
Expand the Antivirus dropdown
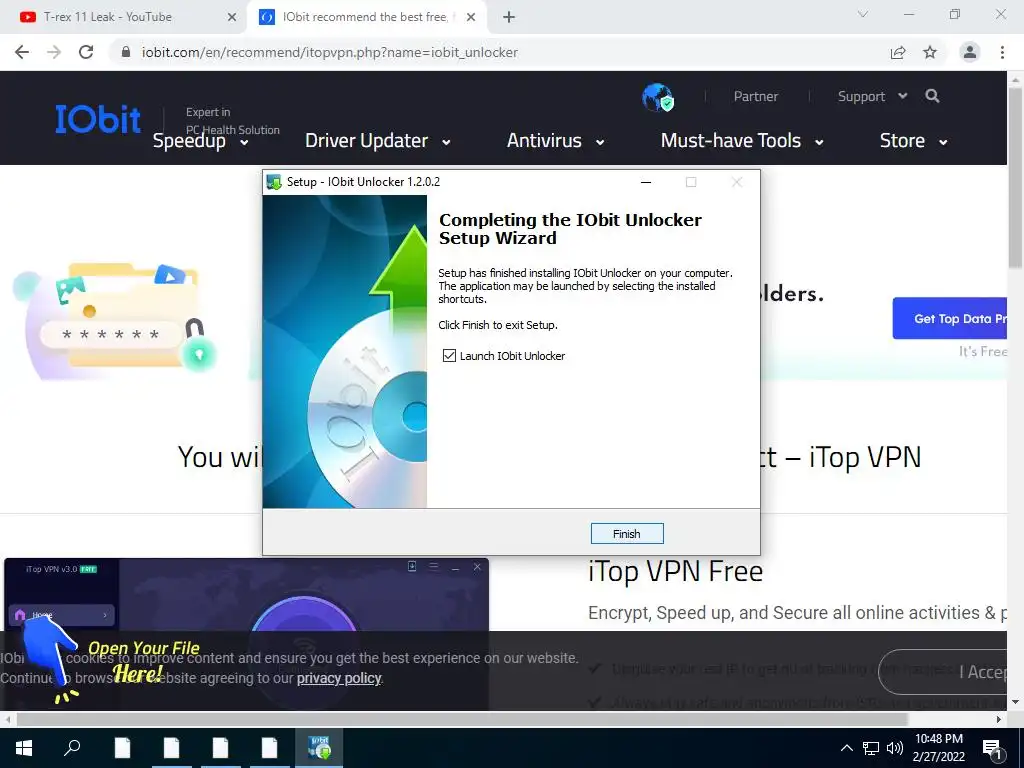coord(556,141)
